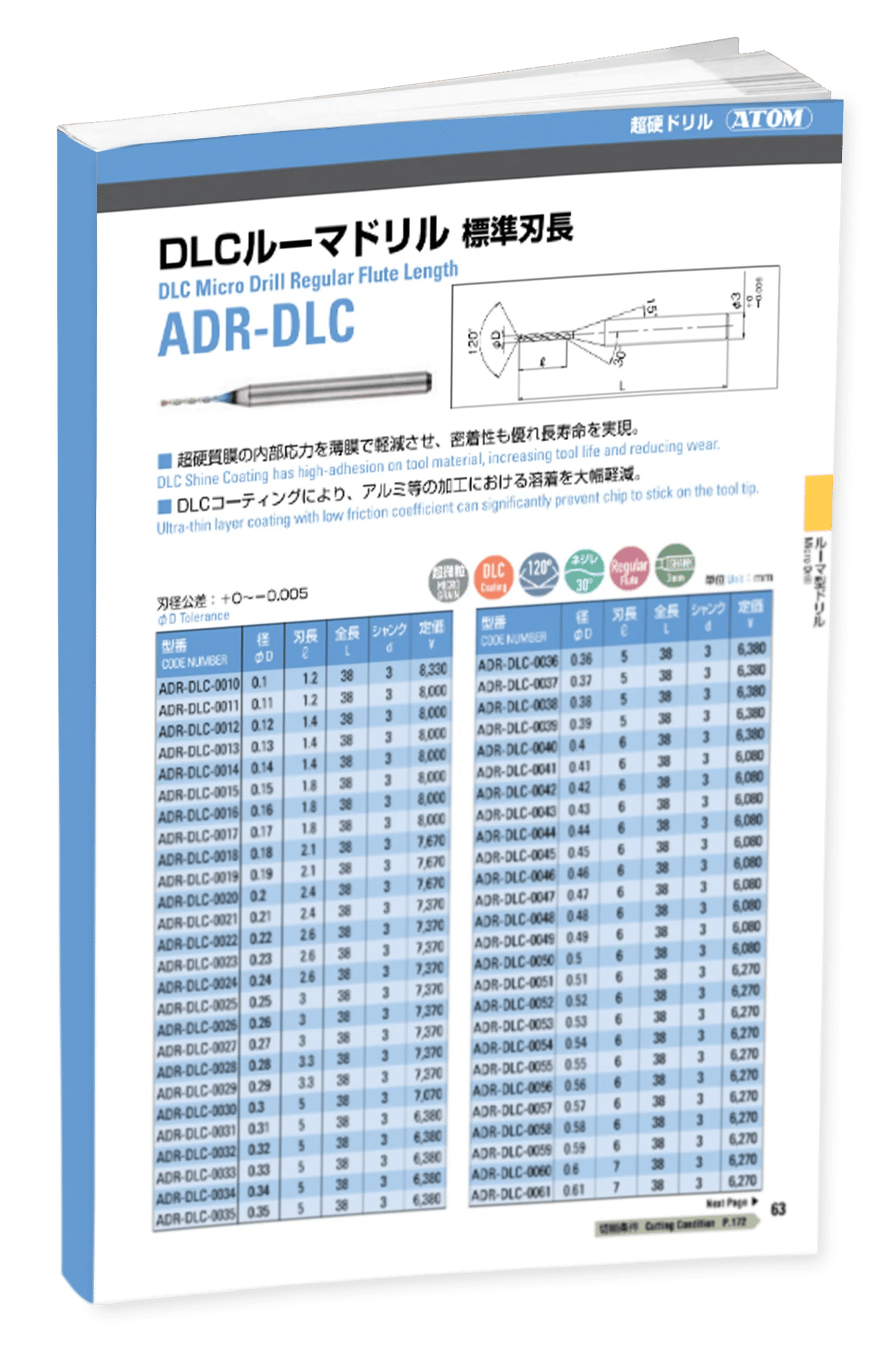Select code number ADR-DLC-0011
The width and height of the screenshot is (896, 1354).
tap(199, 708)
